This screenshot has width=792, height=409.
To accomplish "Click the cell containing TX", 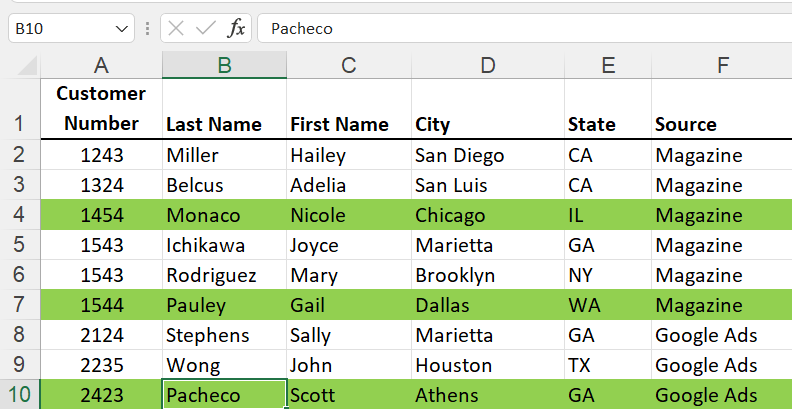I will coord(608,365).
